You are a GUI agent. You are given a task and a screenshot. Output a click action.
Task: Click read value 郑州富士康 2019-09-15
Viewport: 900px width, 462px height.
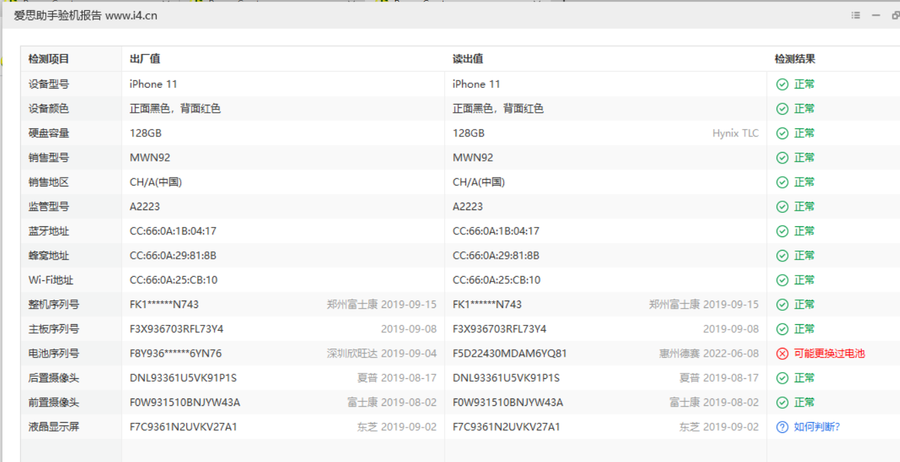704,304
